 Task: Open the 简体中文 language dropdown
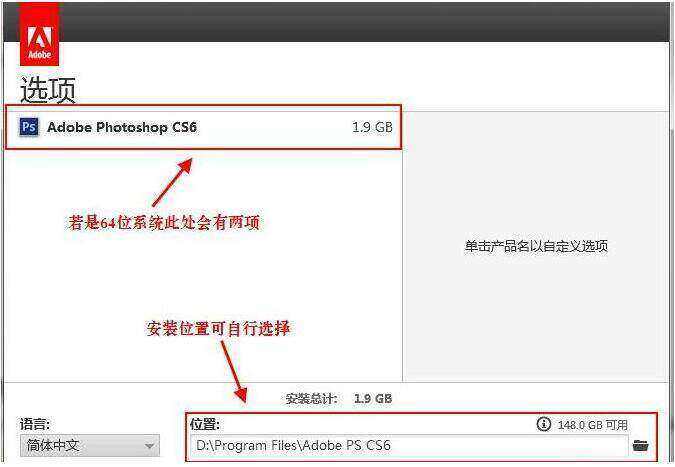tap(90, 445)
